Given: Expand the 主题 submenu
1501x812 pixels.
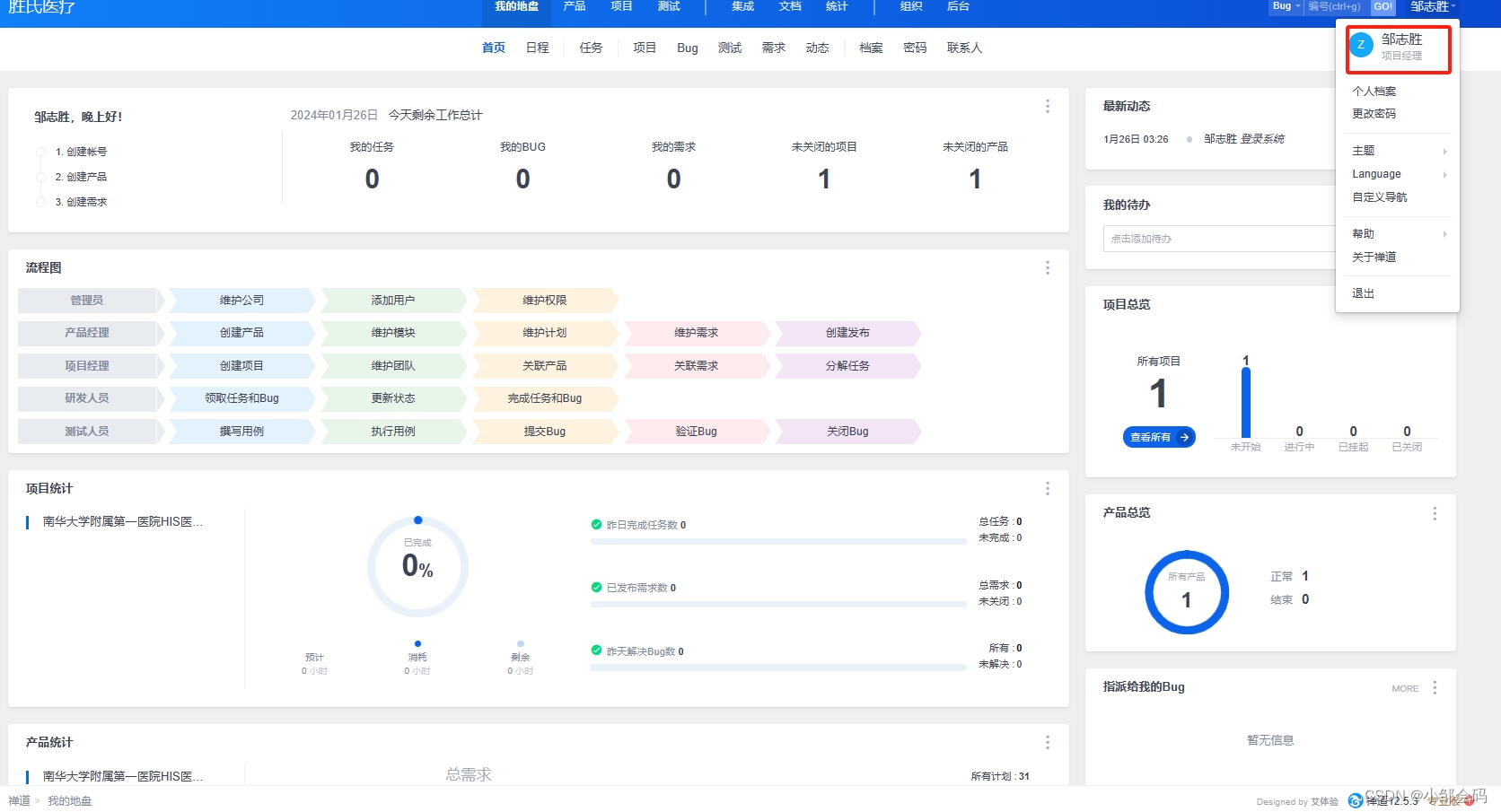Looking at the screenshot, I should (x=1398, y=151).
